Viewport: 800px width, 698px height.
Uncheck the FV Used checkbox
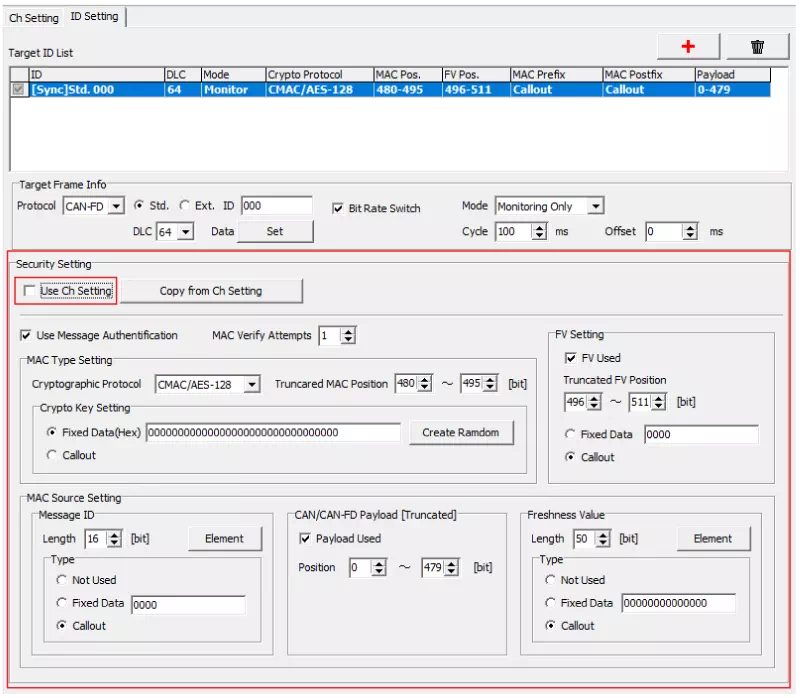tap(570, 358)
